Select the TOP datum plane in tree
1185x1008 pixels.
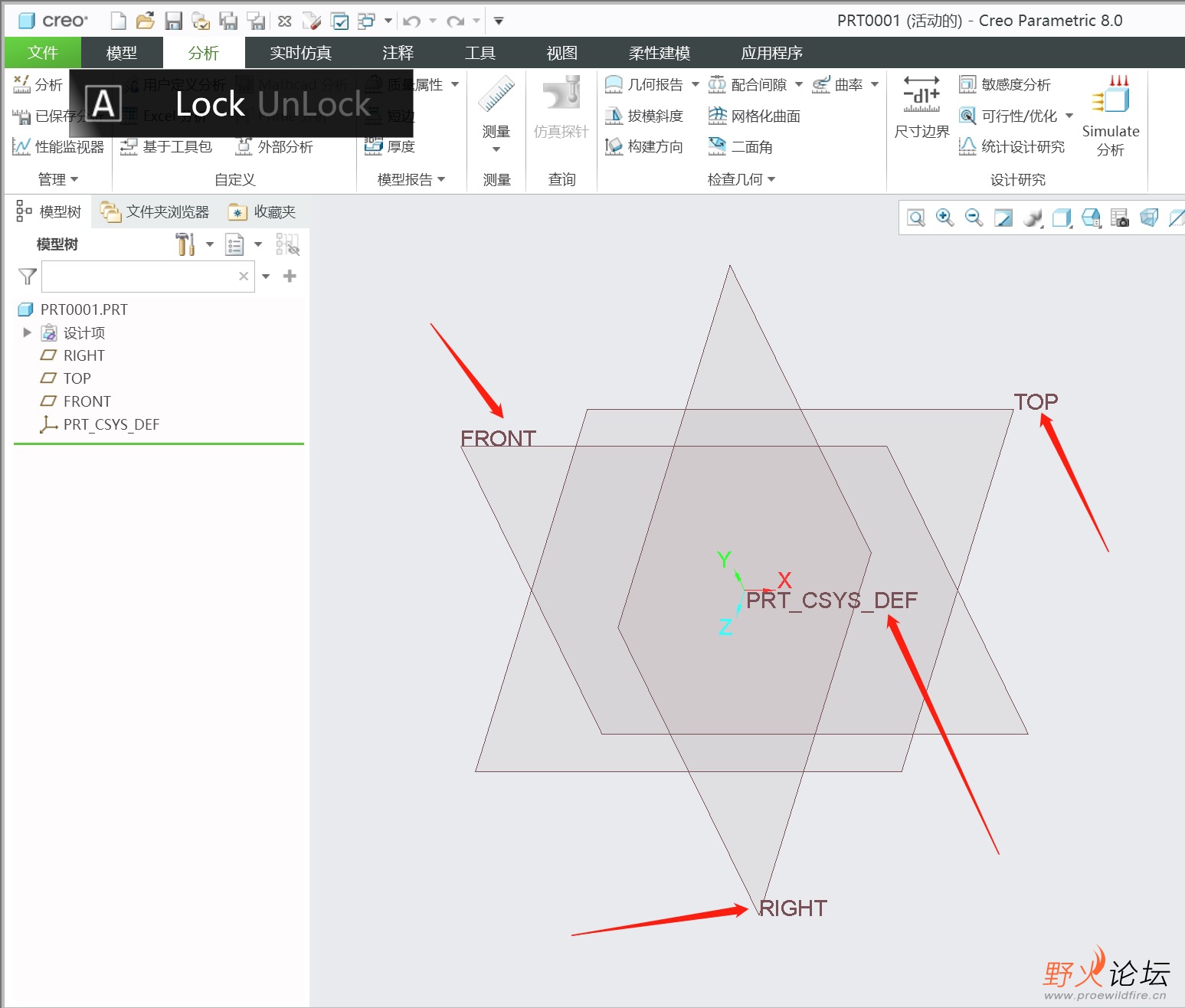tap(66, 378)
